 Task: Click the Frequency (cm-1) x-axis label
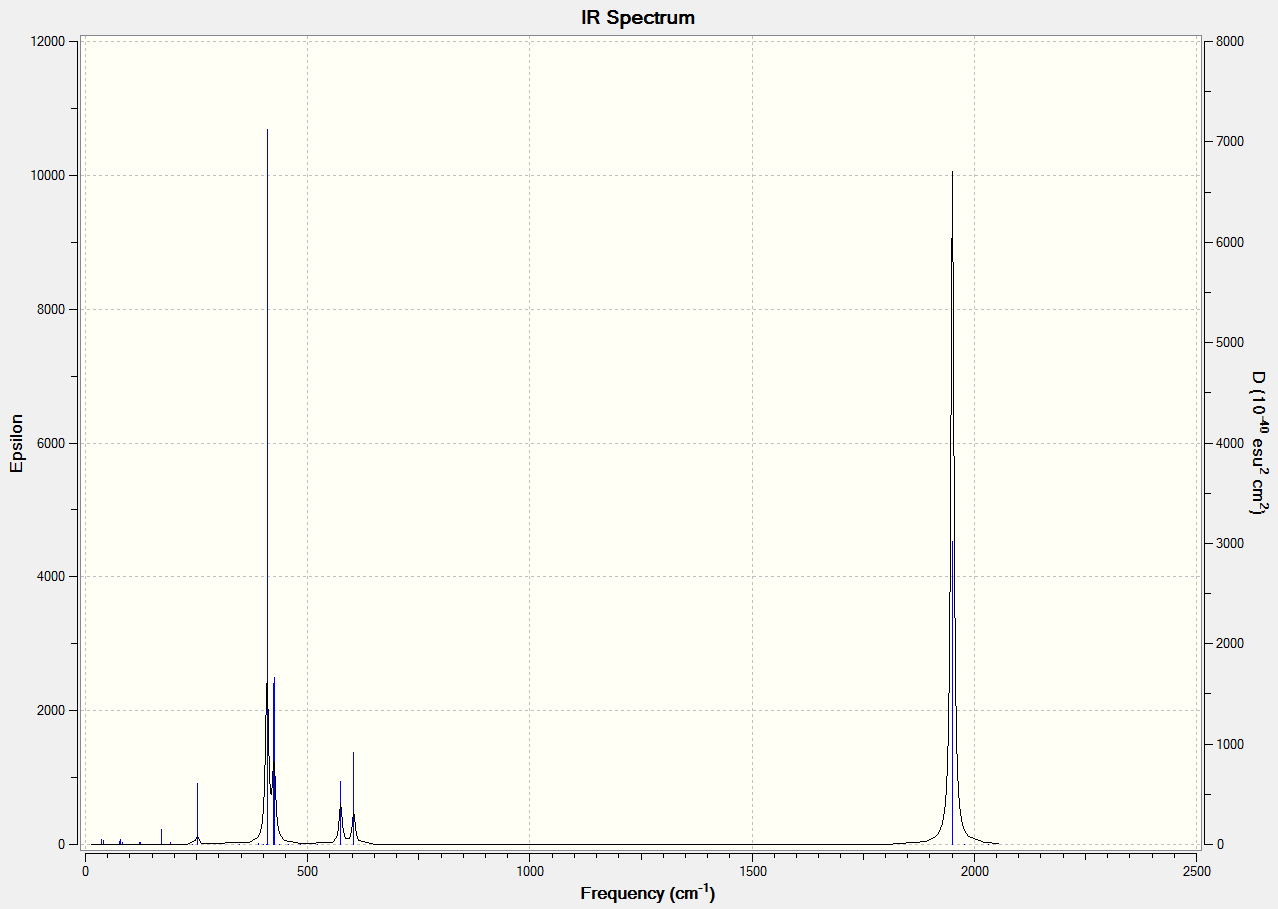(x=647, y=892)
